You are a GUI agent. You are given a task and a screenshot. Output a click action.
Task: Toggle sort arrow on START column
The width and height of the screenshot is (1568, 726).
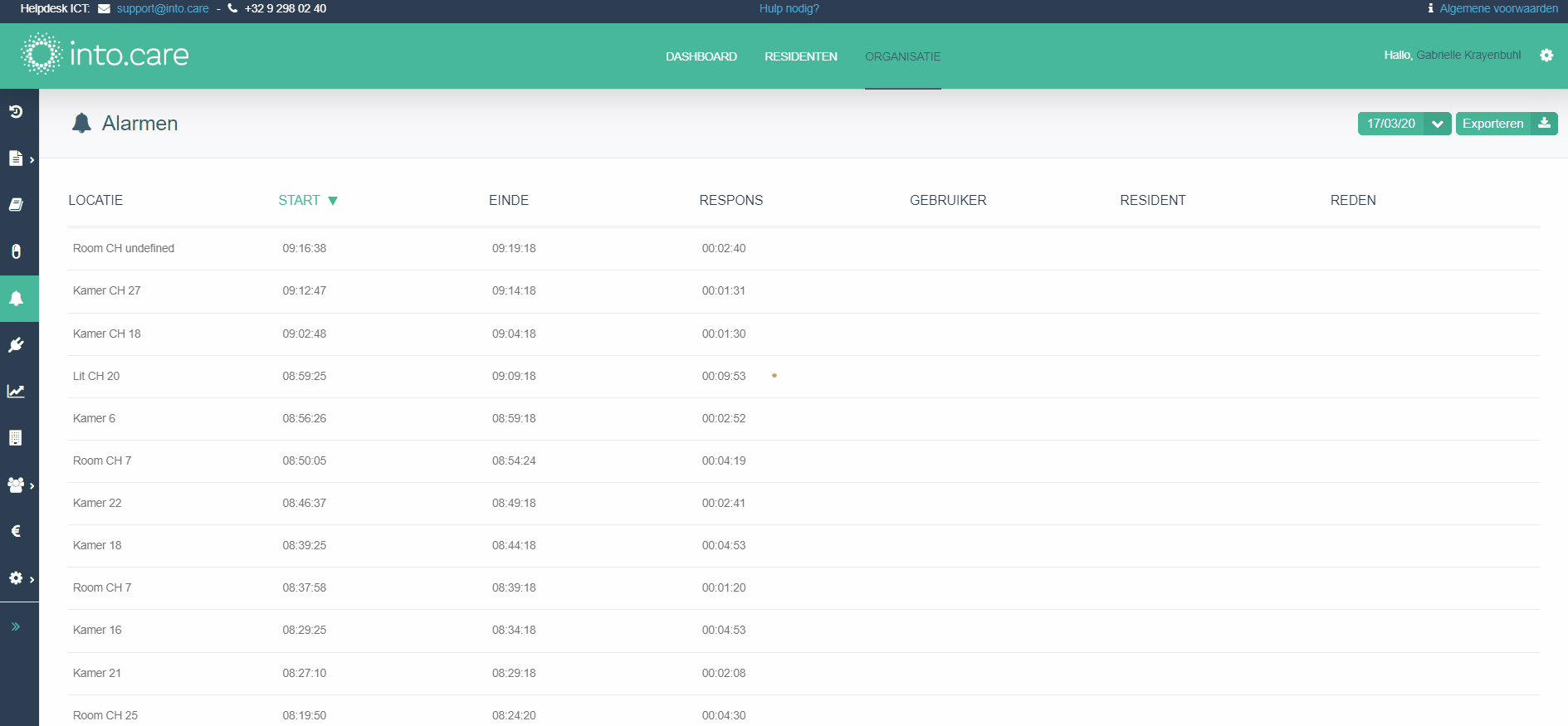(x=333, y=201)
